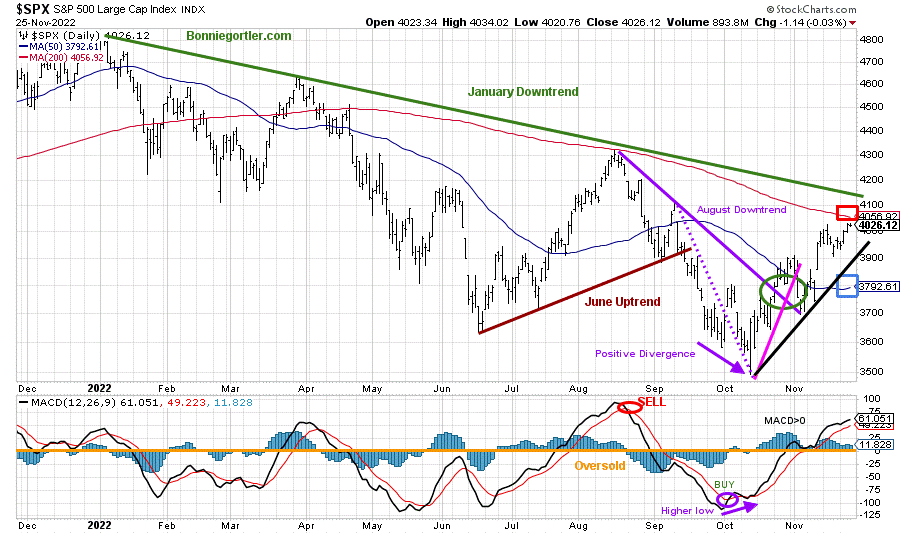Click the 25-Nov-2022 date label

[x=46, y=23]
